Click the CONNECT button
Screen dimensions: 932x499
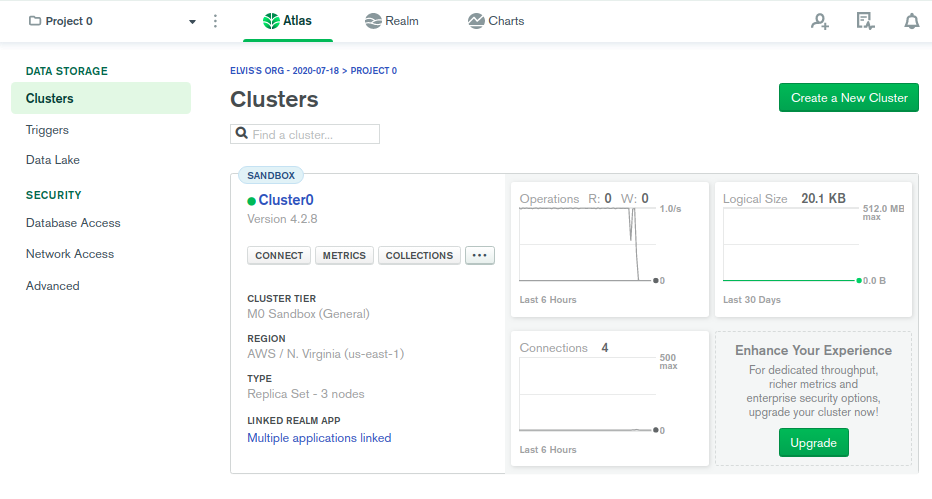point(279,255)
